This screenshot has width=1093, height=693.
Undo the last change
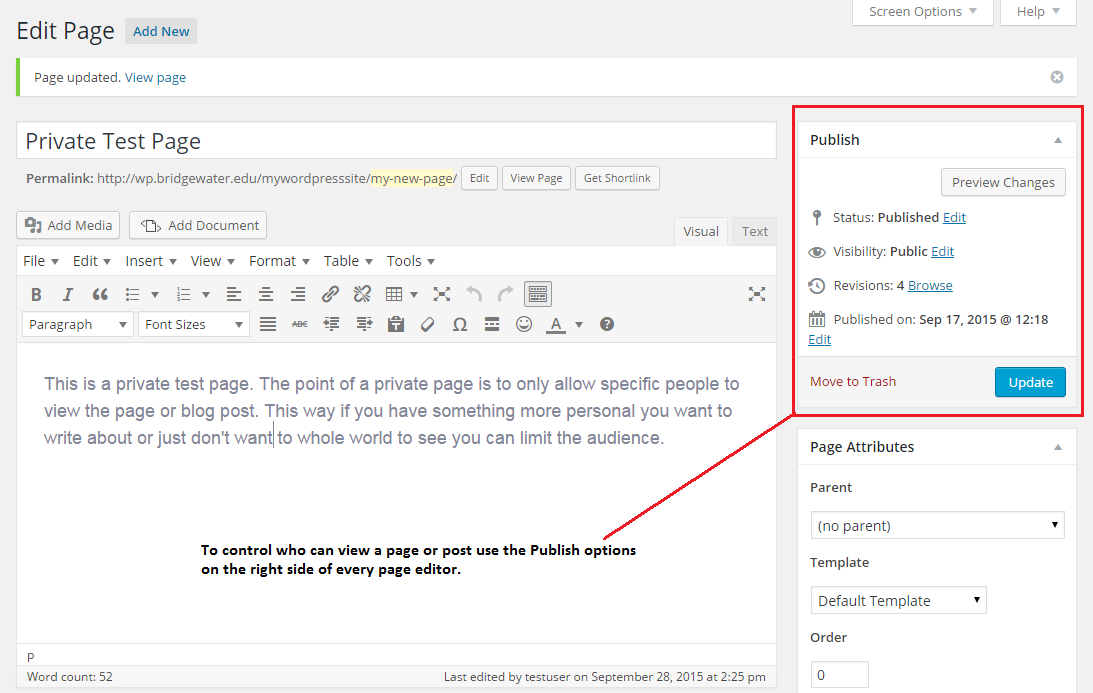pos(474,294)
